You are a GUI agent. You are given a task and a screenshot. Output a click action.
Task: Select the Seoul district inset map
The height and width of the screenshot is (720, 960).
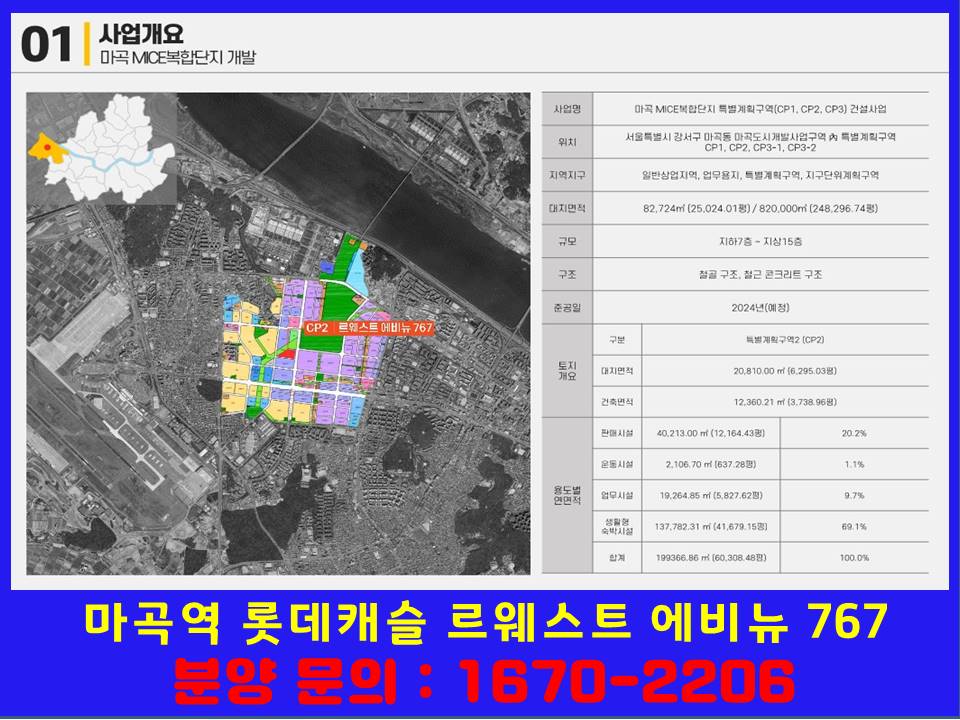(x=102, y=149)
